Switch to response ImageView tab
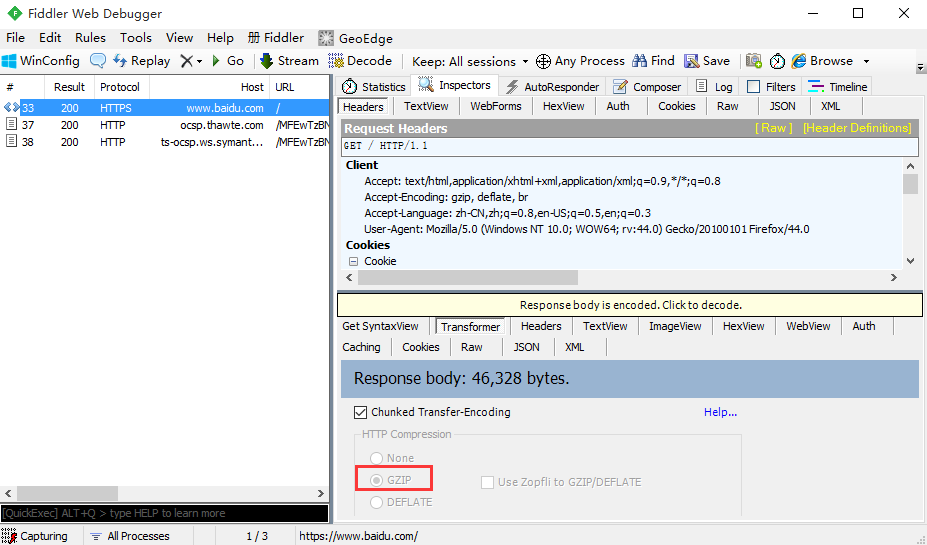The width and height of the screenshot is (927, 545). pos(675,326)
